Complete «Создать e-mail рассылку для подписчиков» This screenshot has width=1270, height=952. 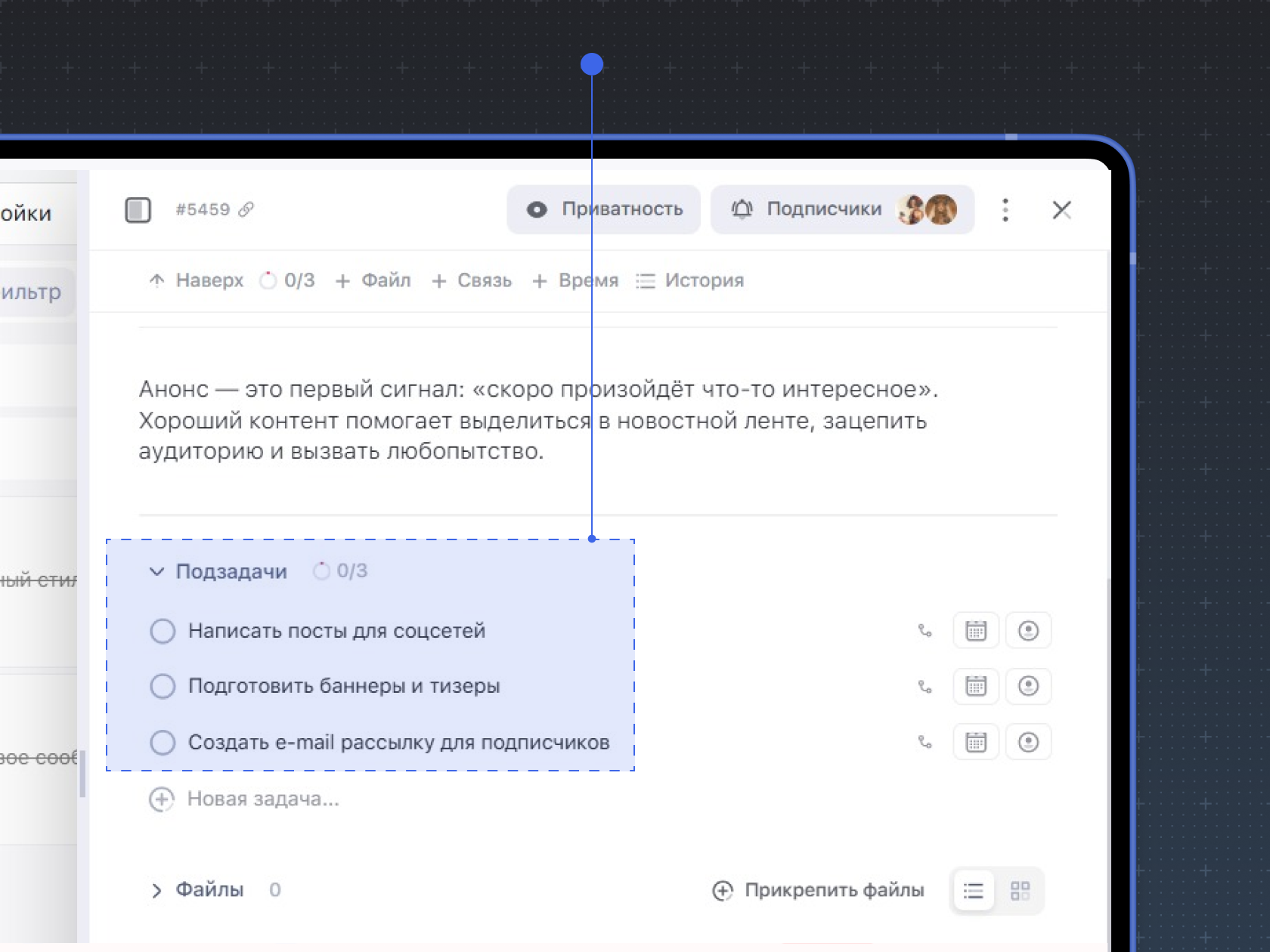pyautogui.click(x=163, y=742)
